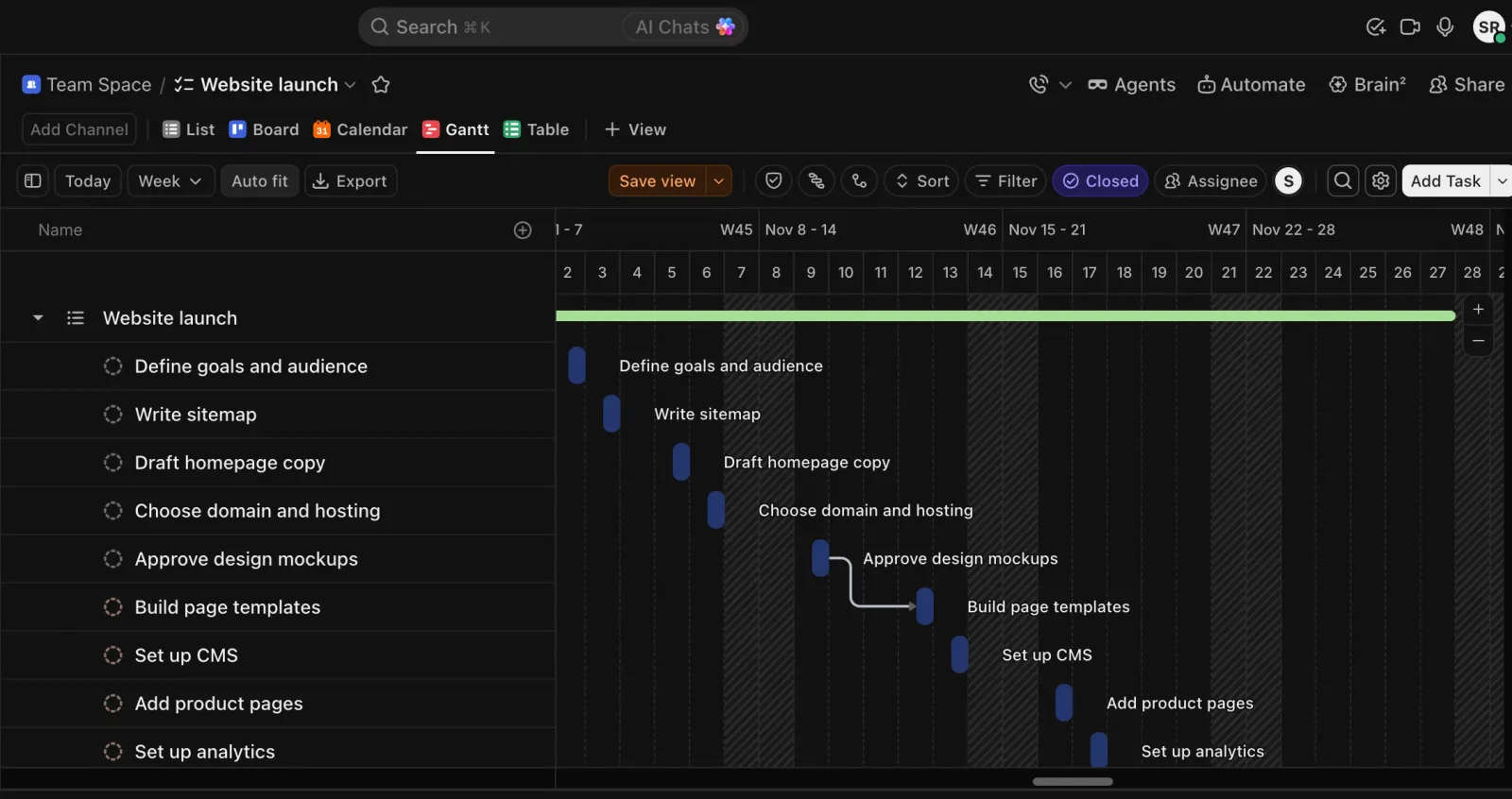Image resolution: width=1512 pixels, height=799 pixels.
Task: Open Team Space breadcrumb
Action: [x=87, y=85]
